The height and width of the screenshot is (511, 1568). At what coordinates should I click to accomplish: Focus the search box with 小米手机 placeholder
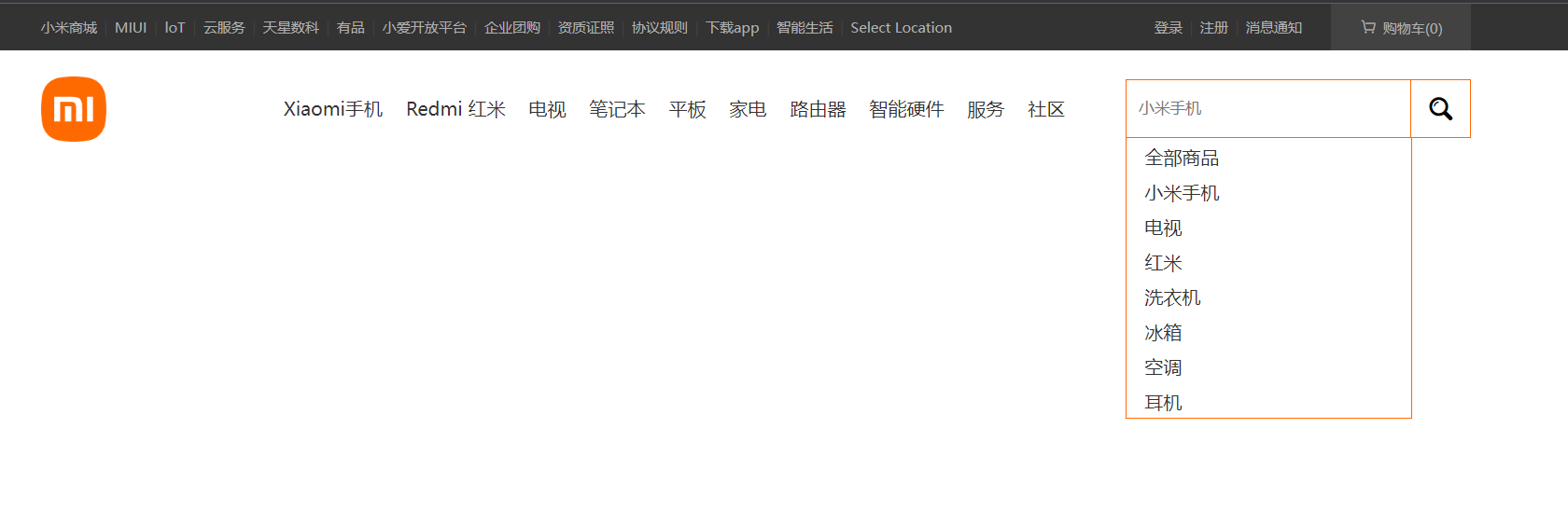pos(1268,109)
